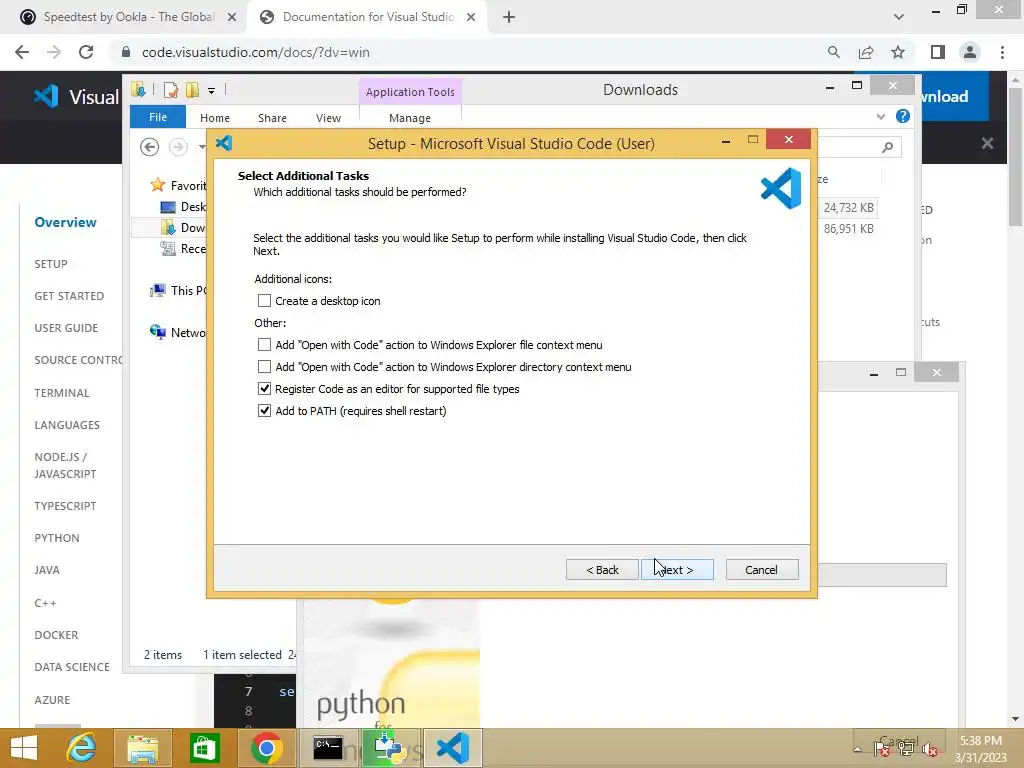
Task: Click the 24,732 KB file size cell
Action: pos(848,208)
